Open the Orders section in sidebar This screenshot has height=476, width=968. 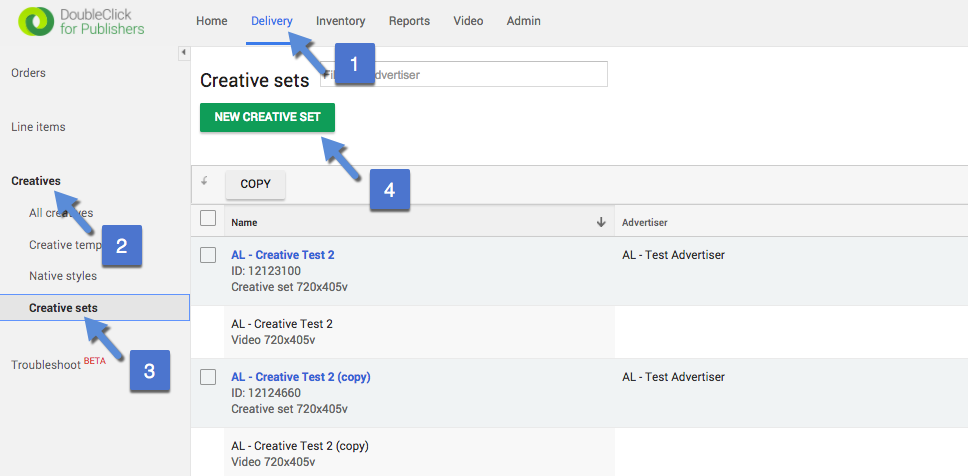pos(28,73)
